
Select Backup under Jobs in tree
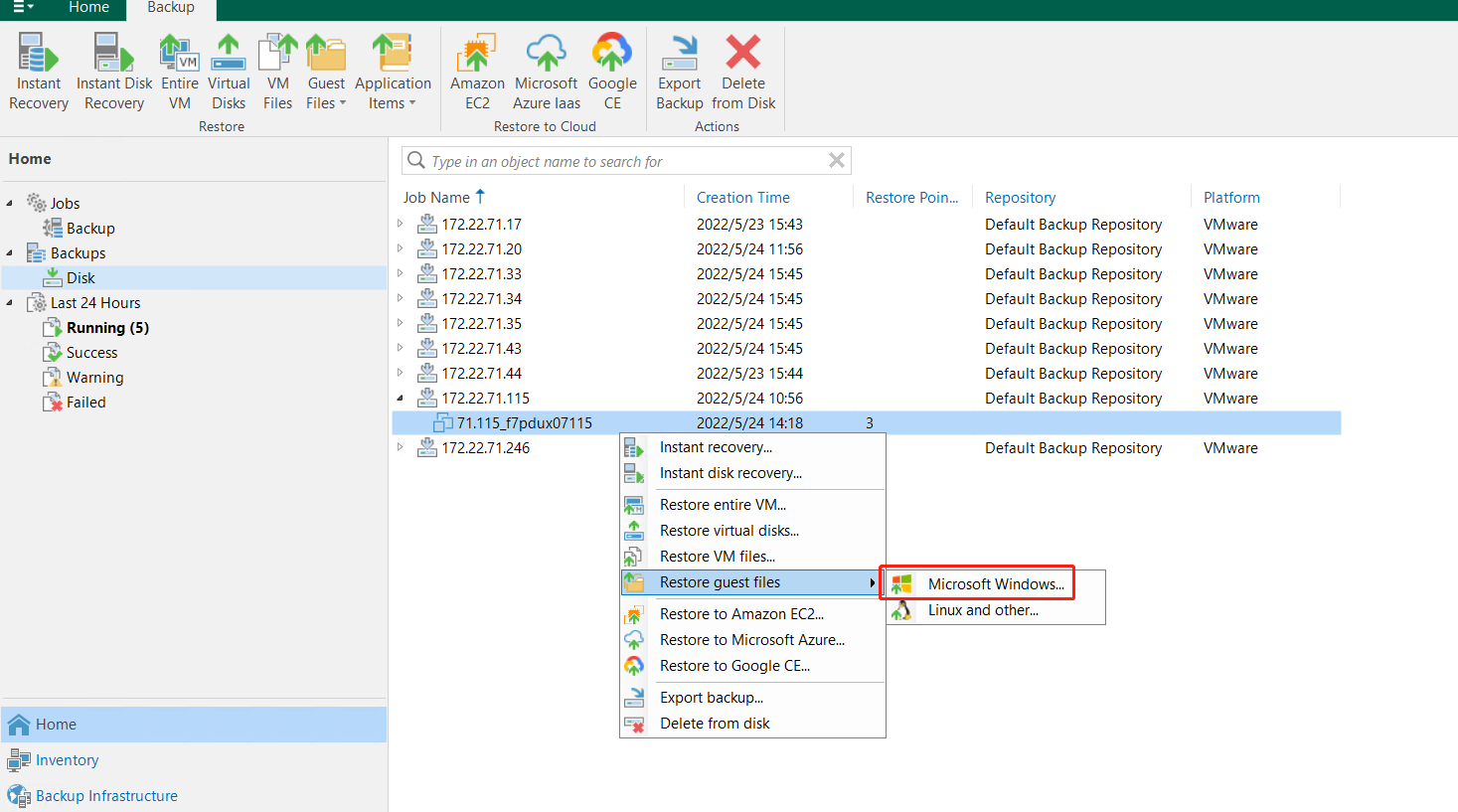[90, 229]
